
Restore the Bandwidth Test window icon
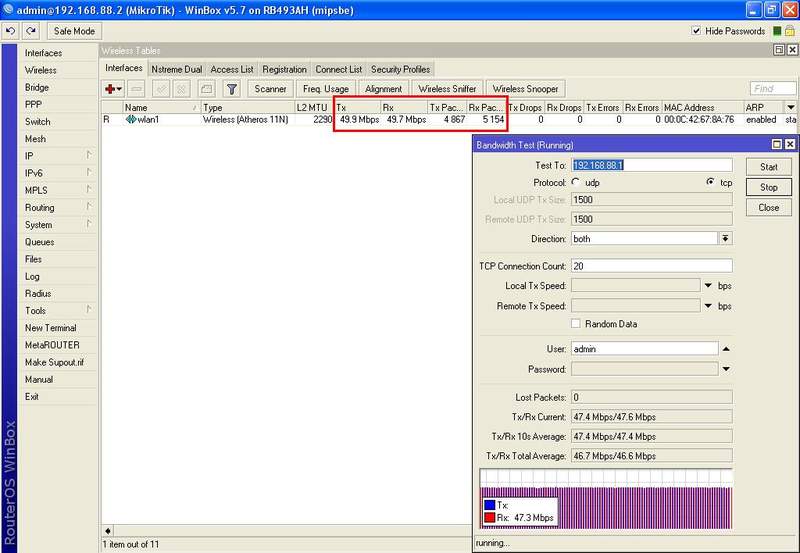pos(777,144)
